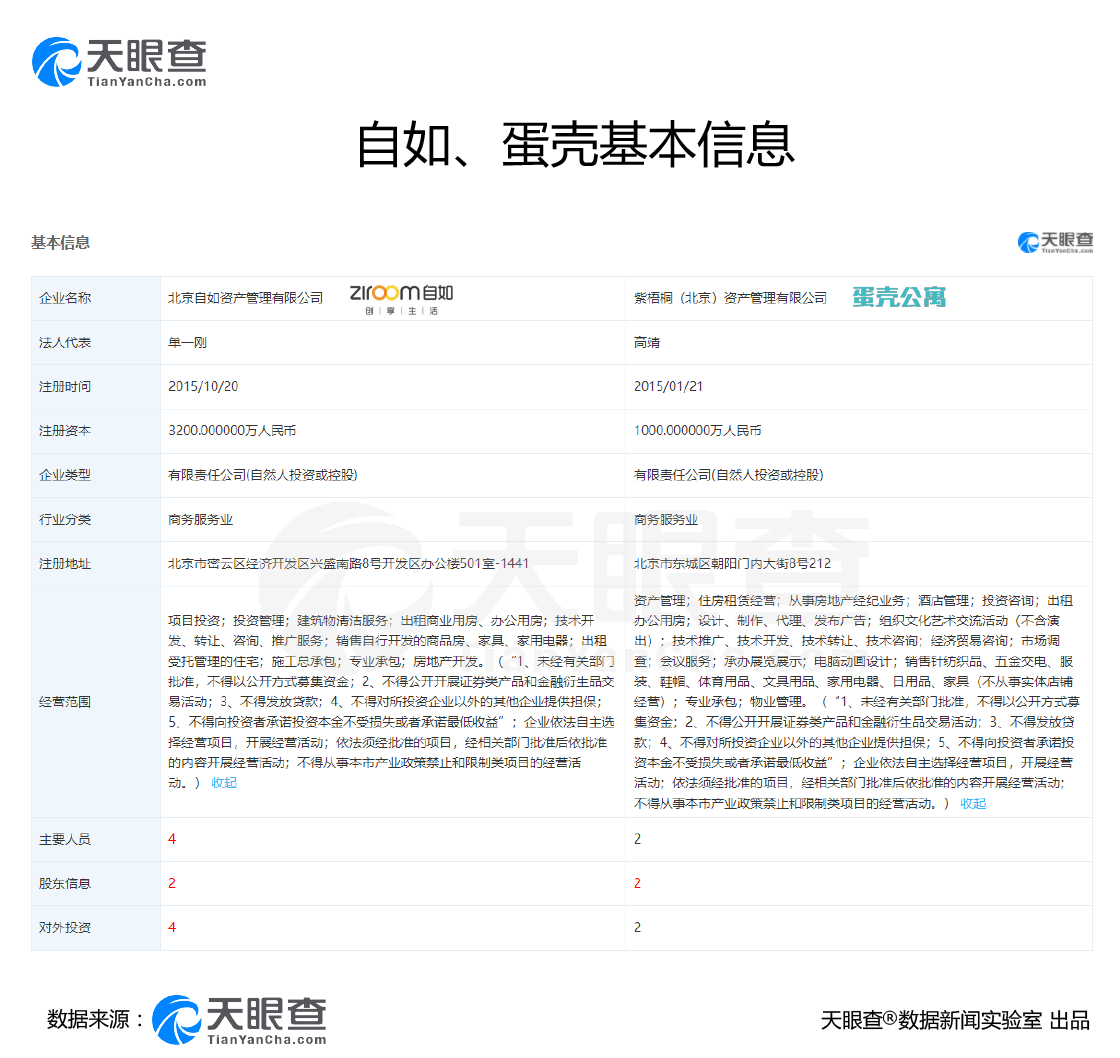Click 蛋壳's registered address in 东城区

point(732,563)
